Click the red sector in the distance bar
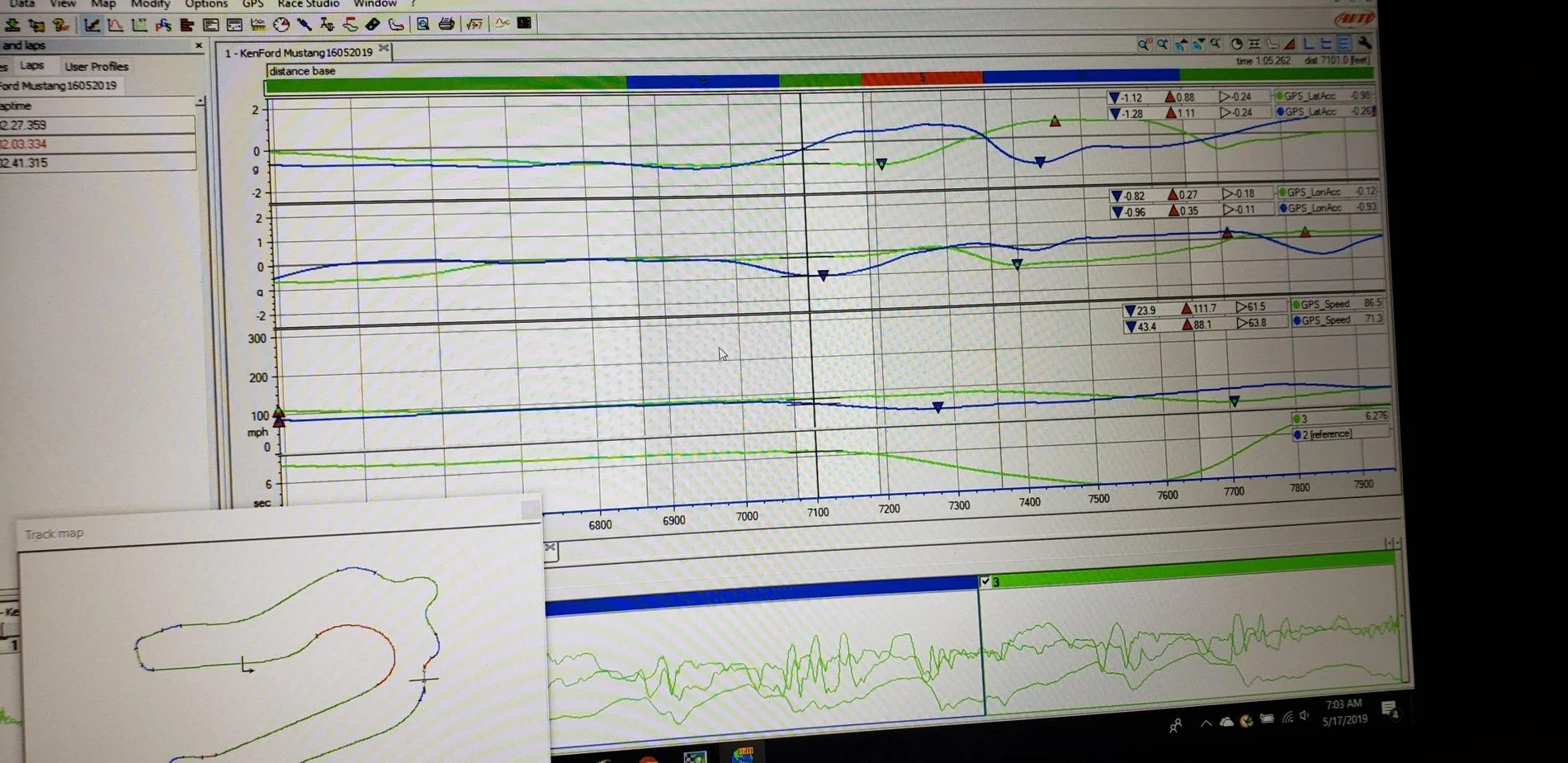Viewport: 1568px width, 763px height. pyautogui.click(x=922, y=78)
